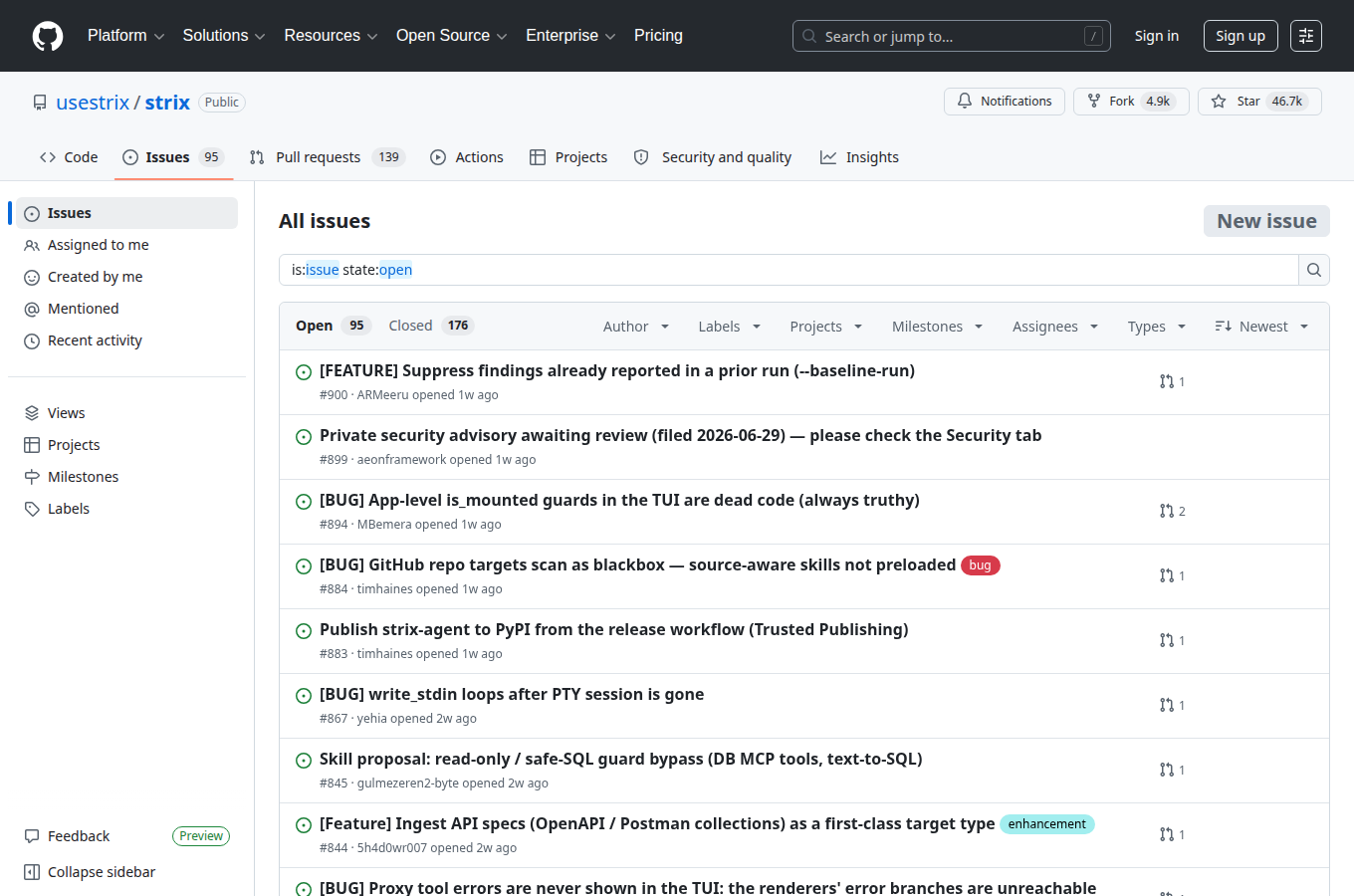Switch to the Actions tab
The height and width of the screenshot is (896, 1354).
[x=467, y=157]
